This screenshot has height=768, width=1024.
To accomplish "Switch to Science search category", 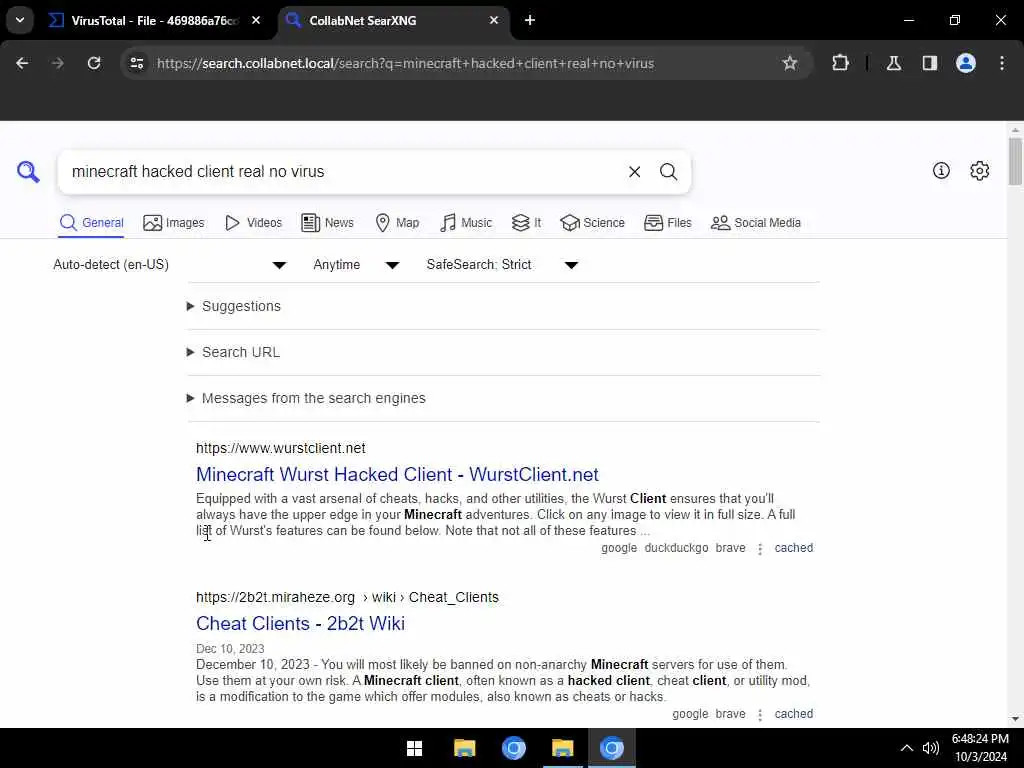I will 592,223.
